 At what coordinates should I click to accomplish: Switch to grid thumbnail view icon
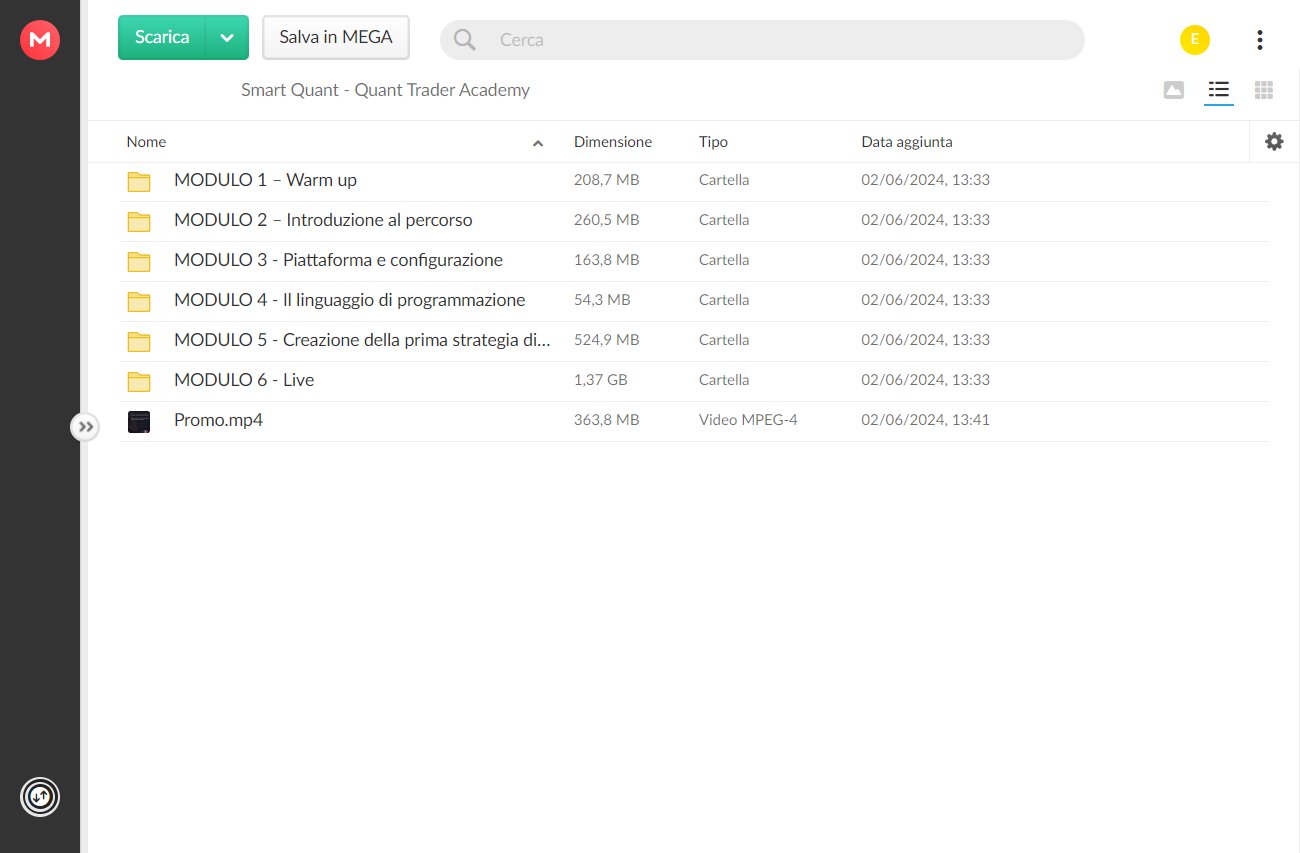coord(1264,90)
